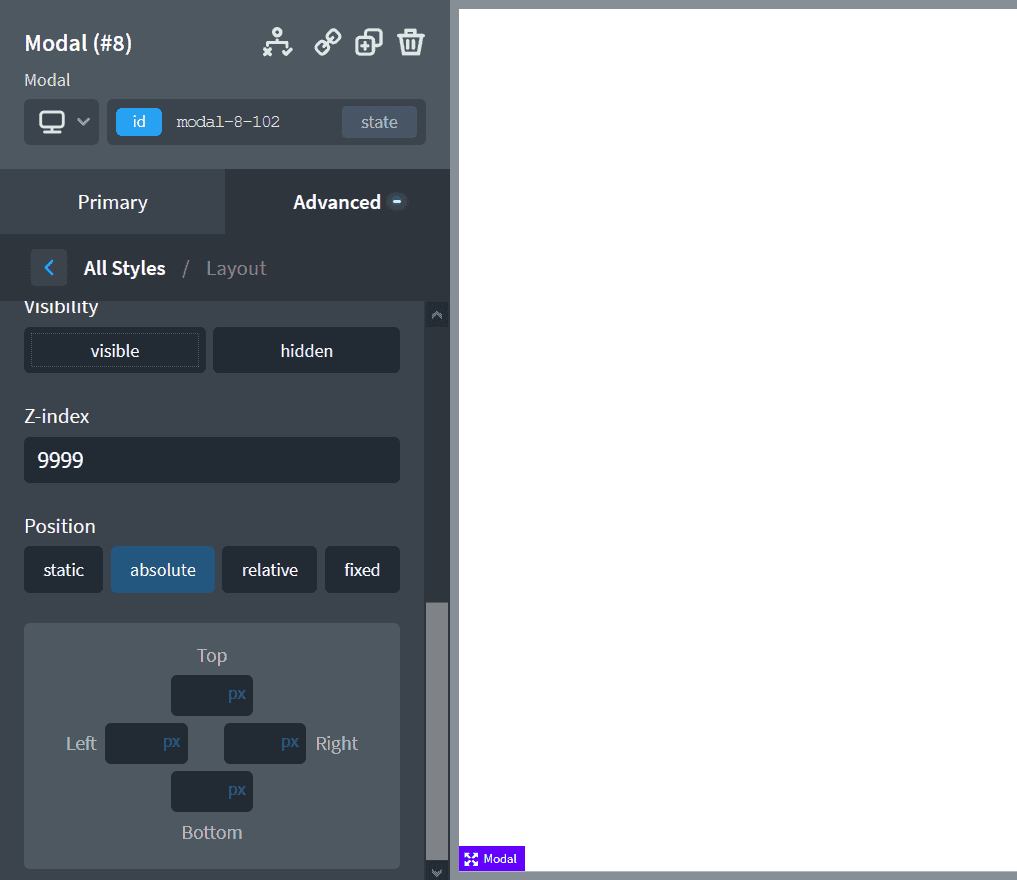Click the scrollbar up arrow
Image resolution: width=1017 pixels, height=880 pixels.
(437, 315)
